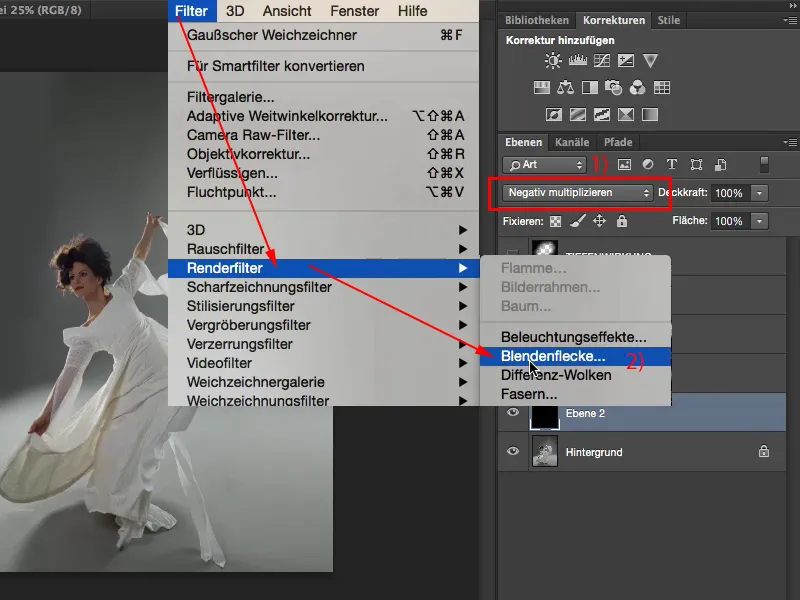Filter layers by smart objects

point(720,164)
